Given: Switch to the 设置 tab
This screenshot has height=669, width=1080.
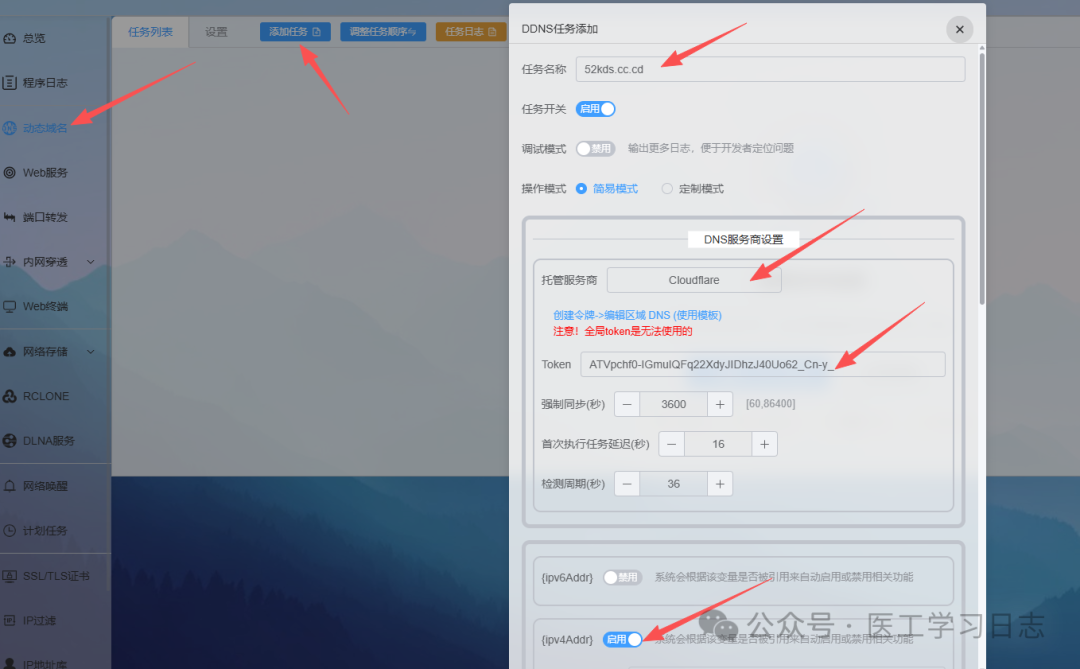Looking at the screenshot, I should [x=216, y=31].
